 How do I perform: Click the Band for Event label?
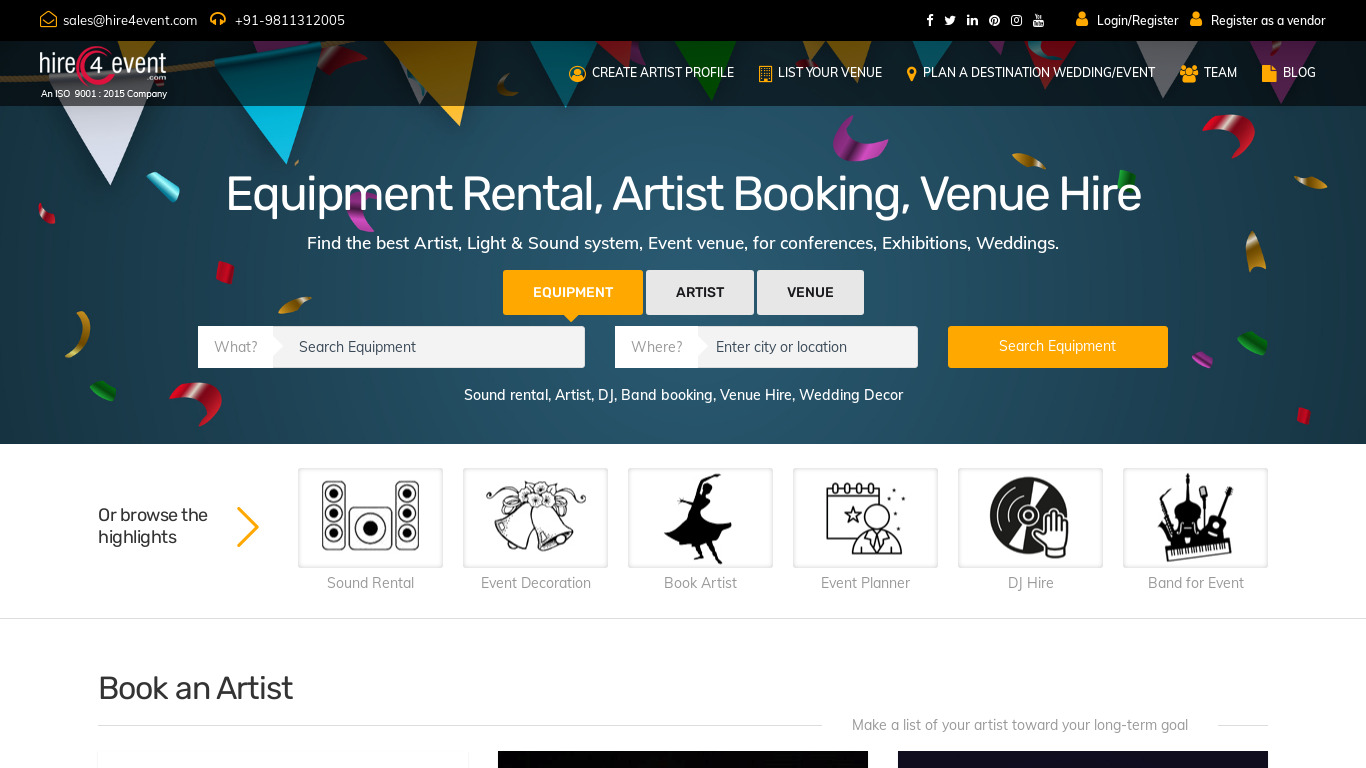tap(1195, 583)
